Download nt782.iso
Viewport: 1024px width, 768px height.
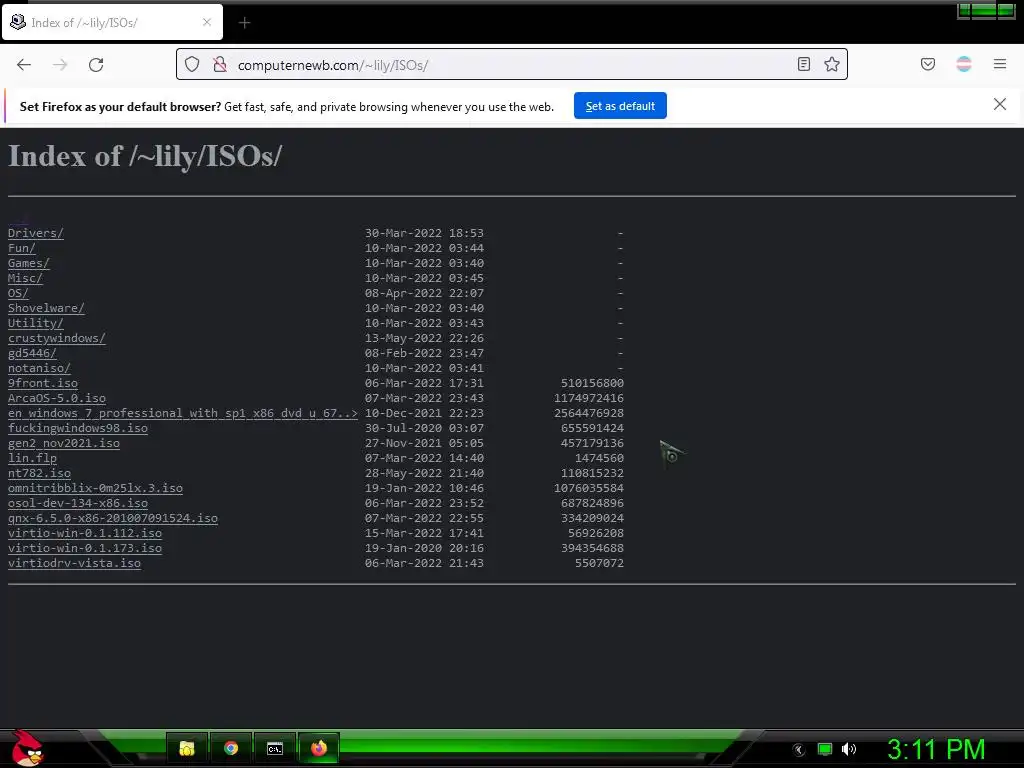pos(39,473)
